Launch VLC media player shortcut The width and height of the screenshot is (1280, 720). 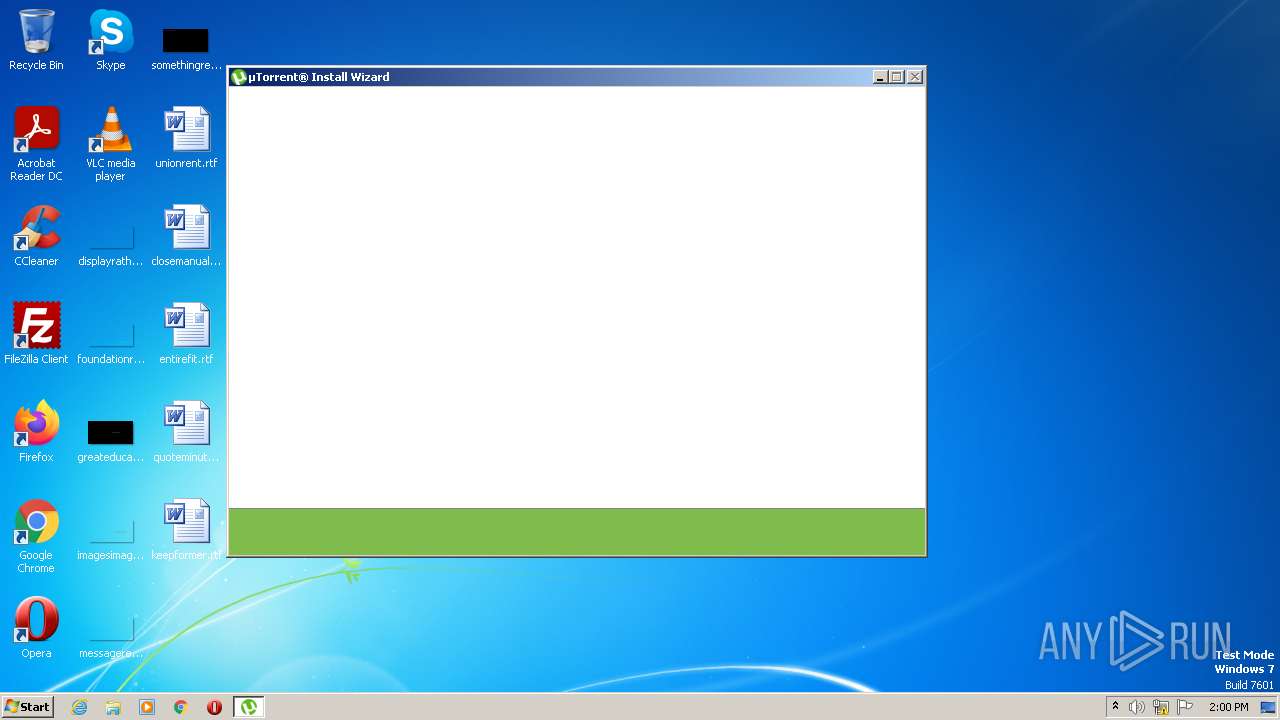(x=111, y=144)
